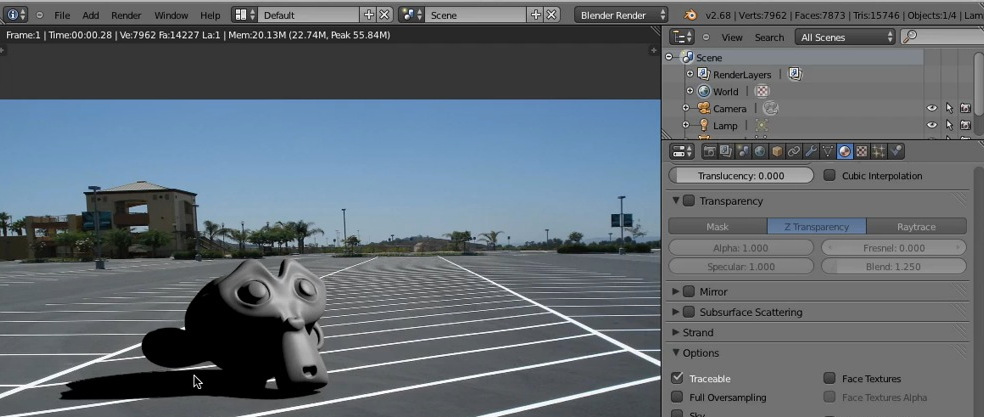This screenshot has height=417, width=984.
Task: Enable Cubic Interpolation checkbox
Action: (x=830, y=176)
